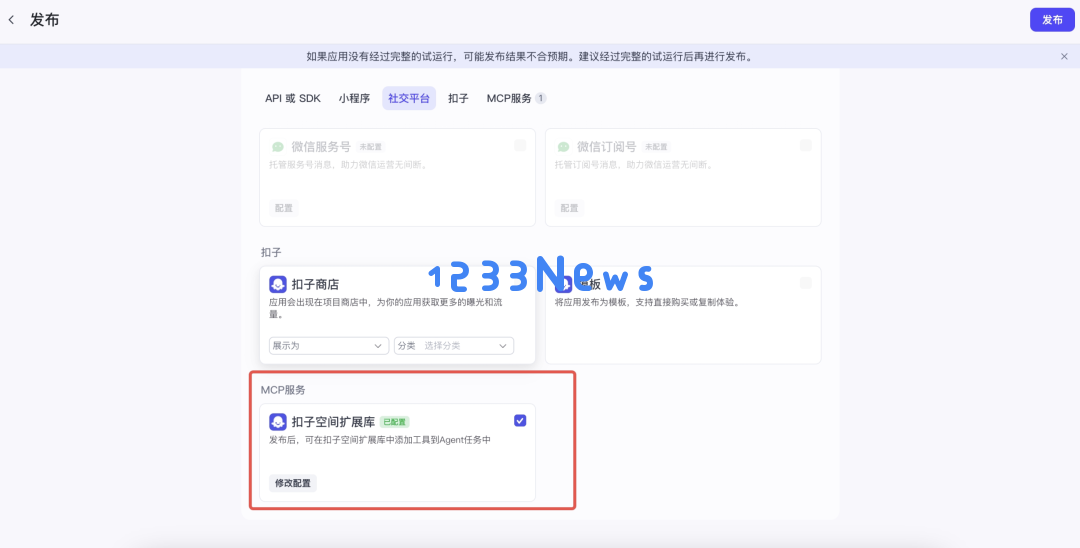
Task: Click 配置 under 微信服务号
Action: pos(284,208)
